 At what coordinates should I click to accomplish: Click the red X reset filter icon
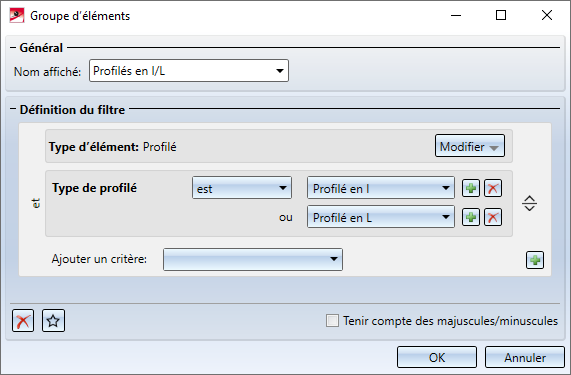pyautogui.click(x=23, y=321)
